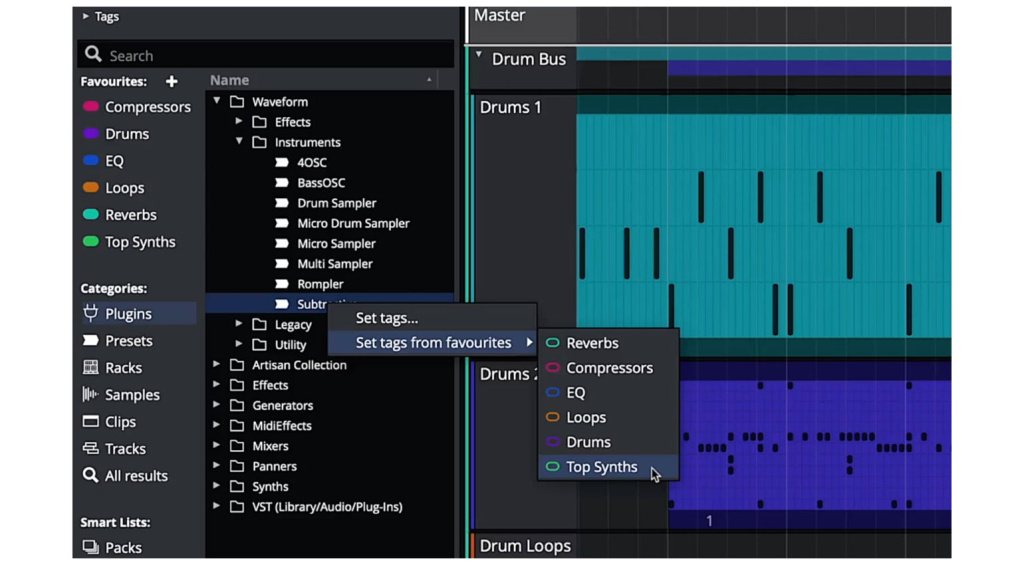Select the Master track header

(522, 24)
